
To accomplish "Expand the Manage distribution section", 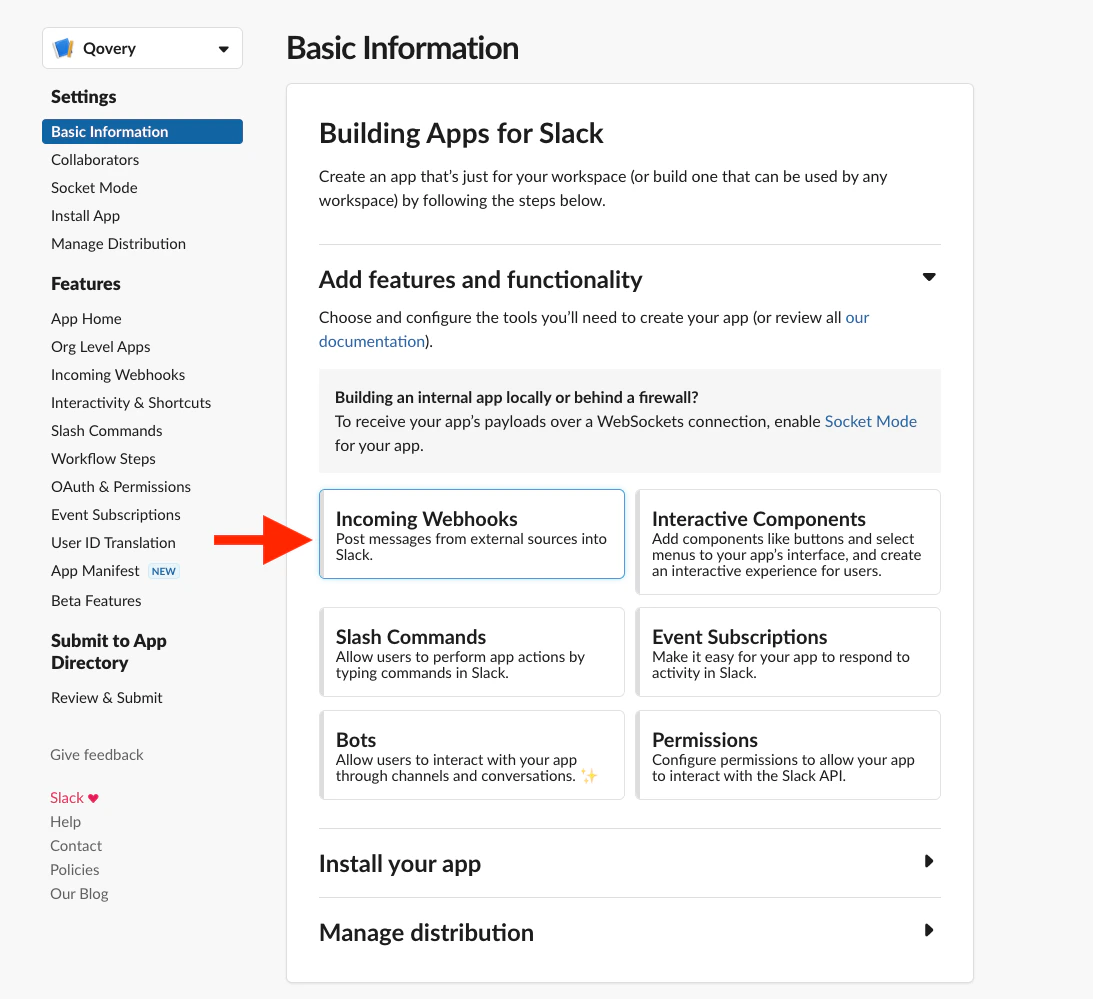I will pos(929,931).
